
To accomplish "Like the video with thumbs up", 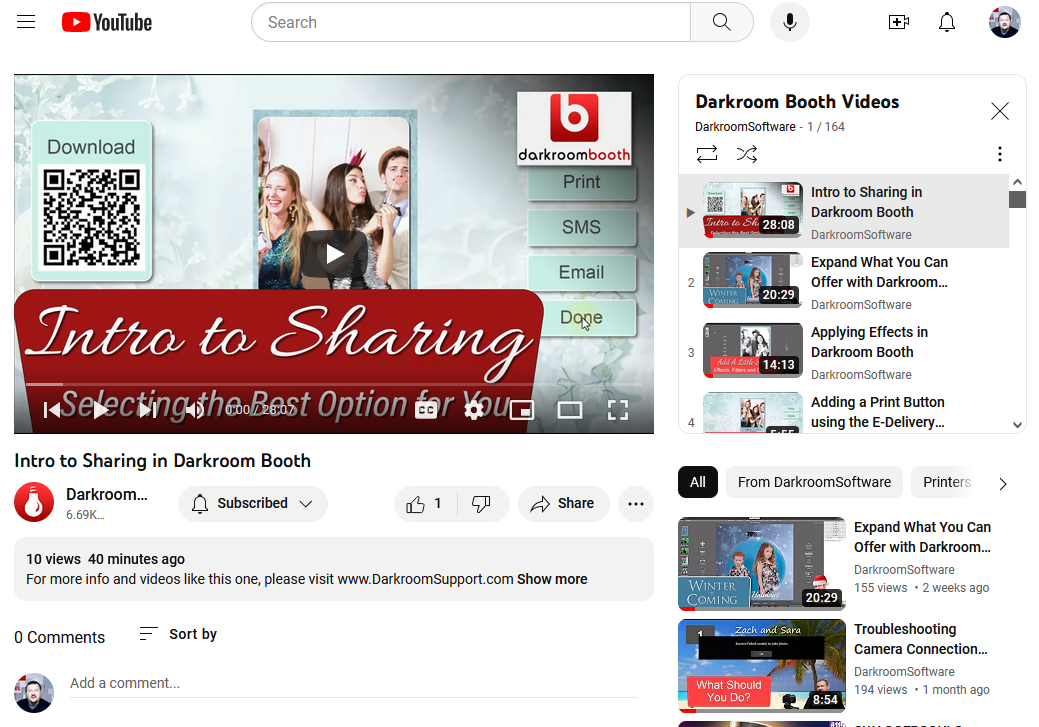I will (x=425, y=504).
